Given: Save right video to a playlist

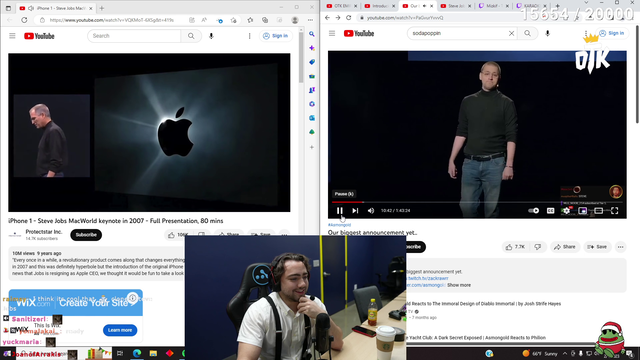Looking at the screenshot, I should pyautogui.click(x=597, y=247).
